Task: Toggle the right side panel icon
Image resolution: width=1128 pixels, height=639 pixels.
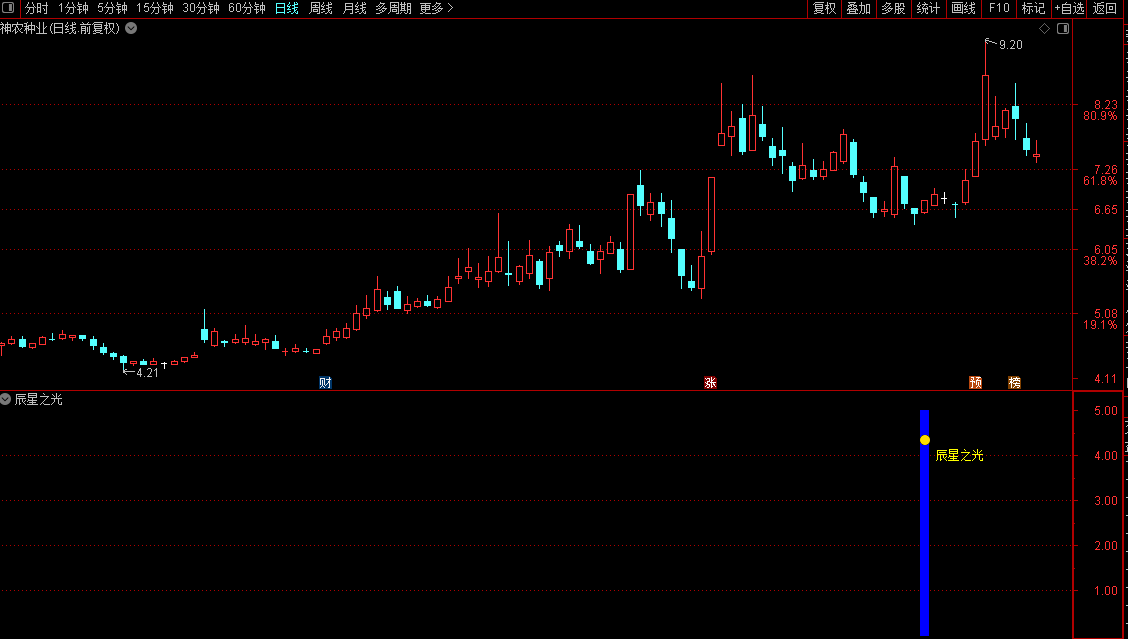Action: (x=1063, y=28)
